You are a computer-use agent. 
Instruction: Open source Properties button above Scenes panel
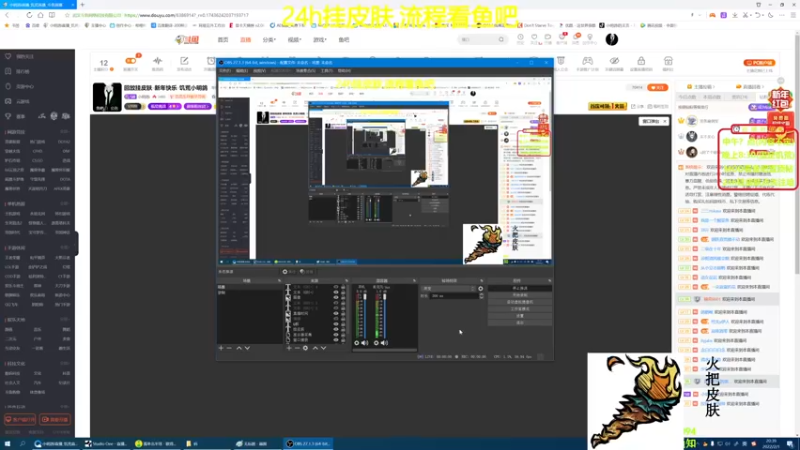[289, 271]
